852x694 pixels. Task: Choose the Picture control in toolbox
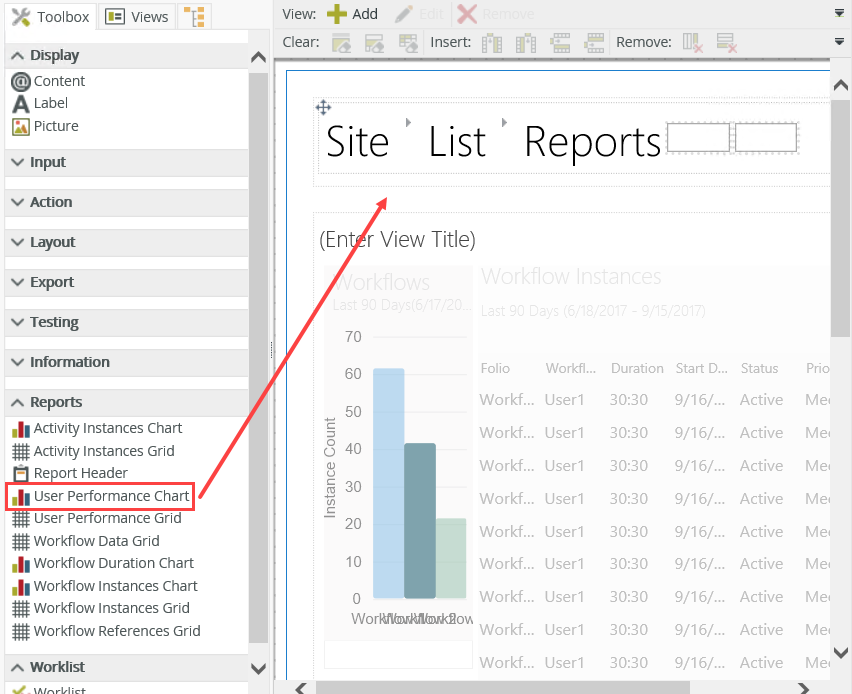pyautogui.click(x=55, y=126)
